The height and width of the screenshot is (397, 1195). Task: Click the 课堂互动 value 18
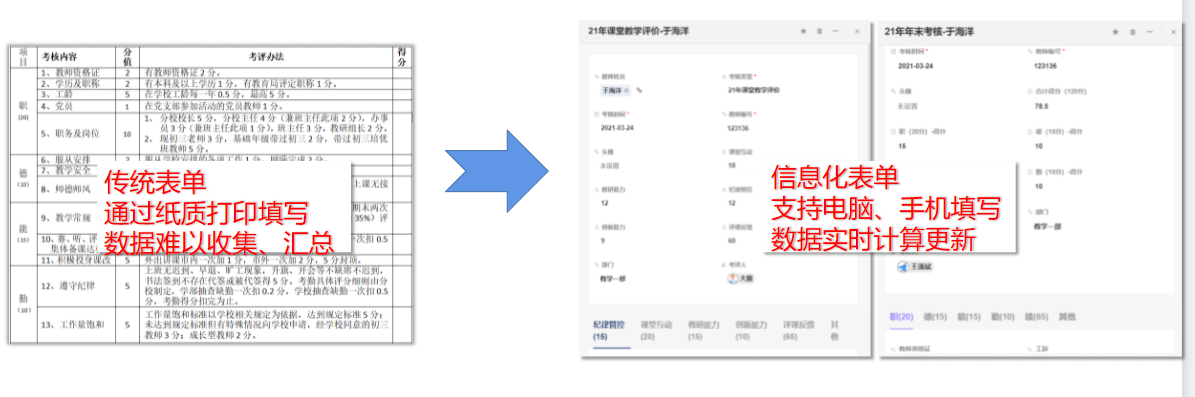(x=732, y=165)
